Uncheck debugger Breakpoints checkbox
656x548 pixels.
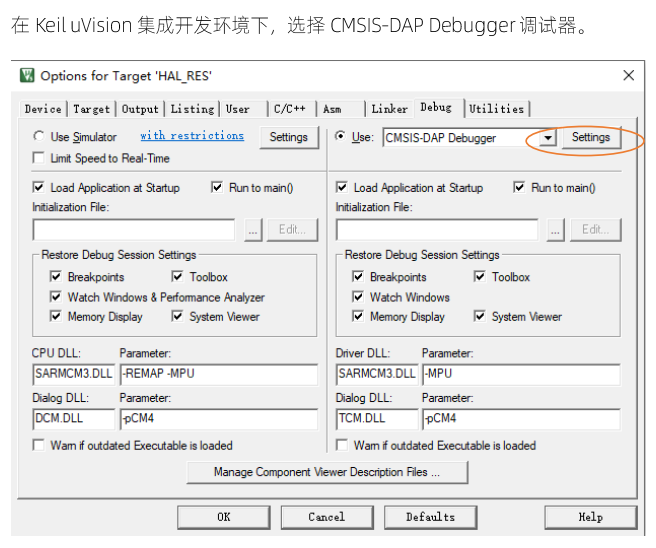358,277
